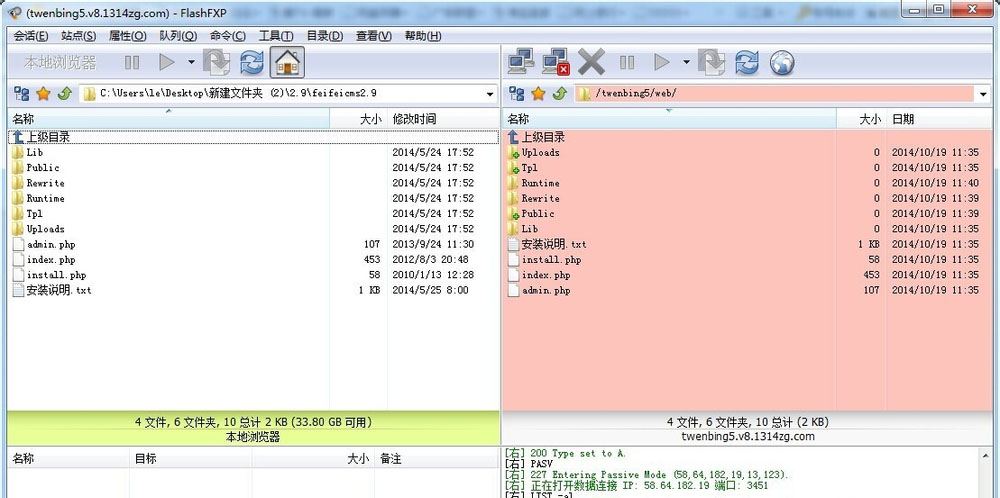This screenshot has width=1000, height=498.
Task: Open the 站点(S) menu
Action: pos(79,36)
